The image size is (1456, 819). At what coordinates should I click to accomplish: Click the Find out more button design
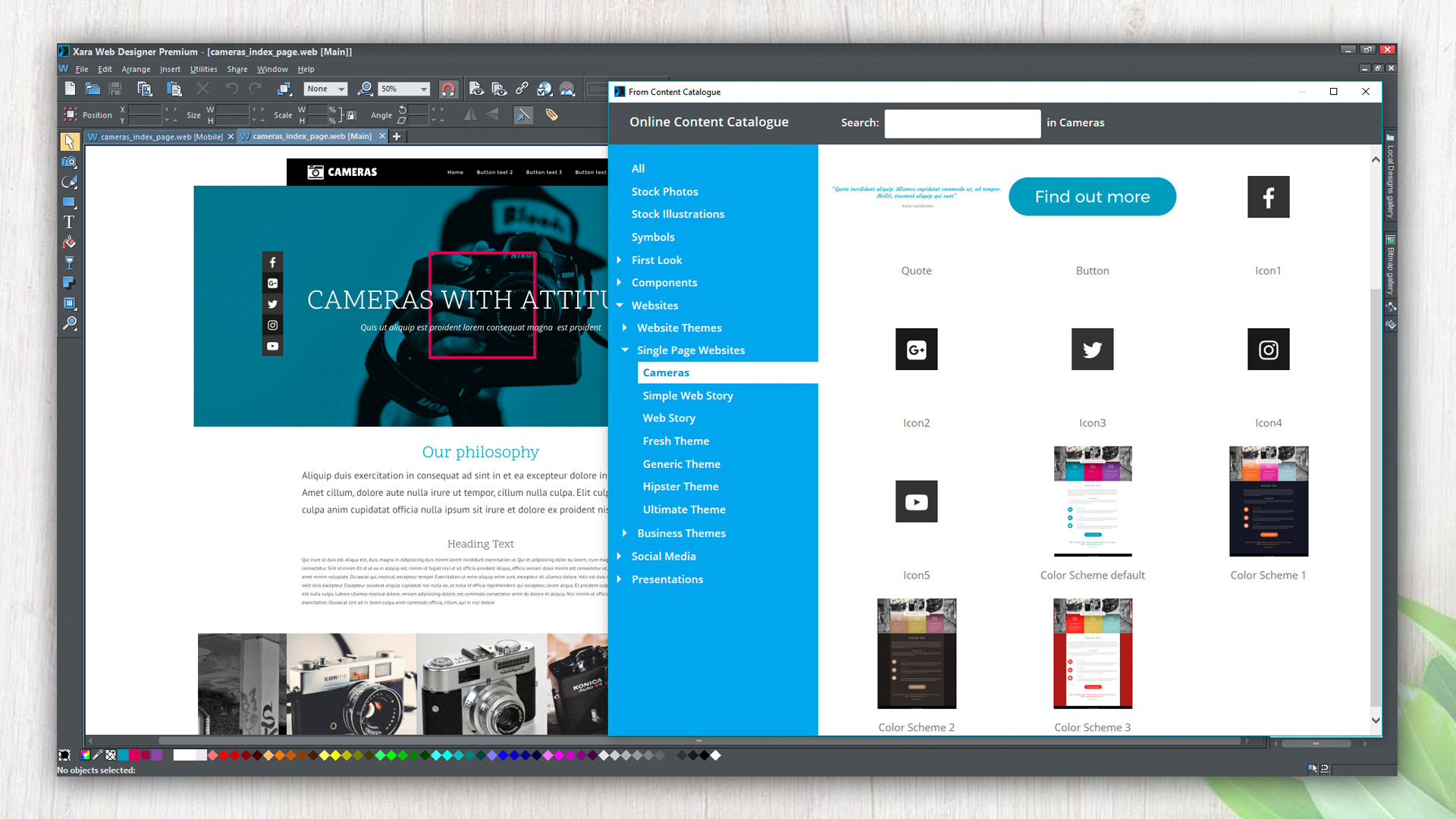[1092, 196]
